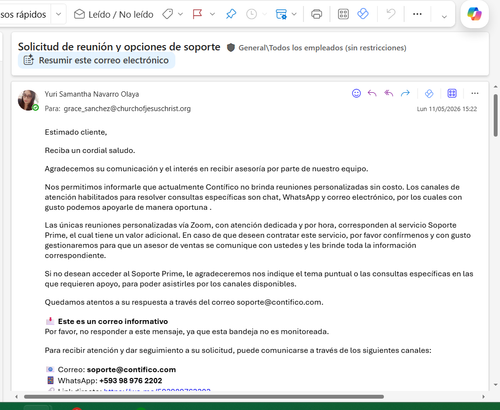Expand the rules dropdown arrow

294,14
